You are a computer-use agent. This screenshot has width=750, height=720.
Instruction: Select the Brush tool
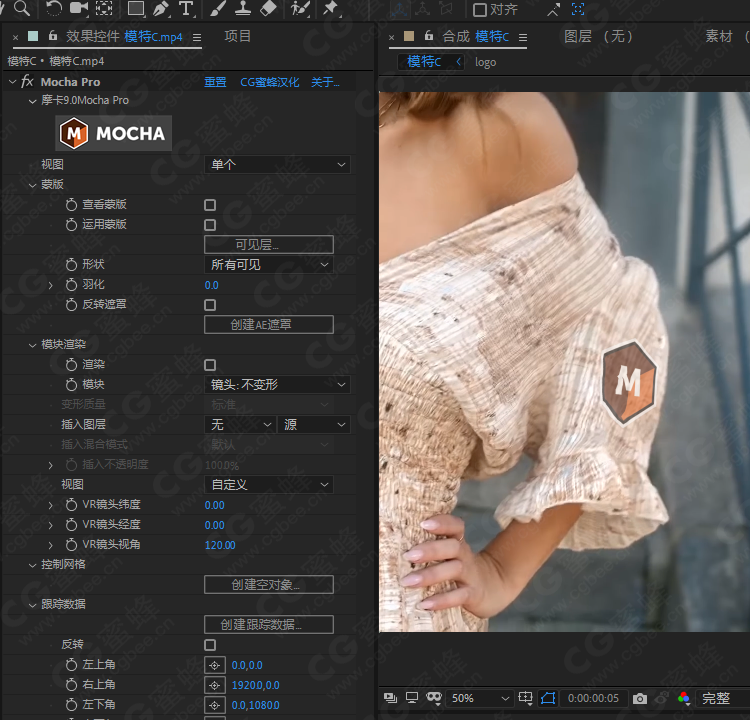coord(218,8)
